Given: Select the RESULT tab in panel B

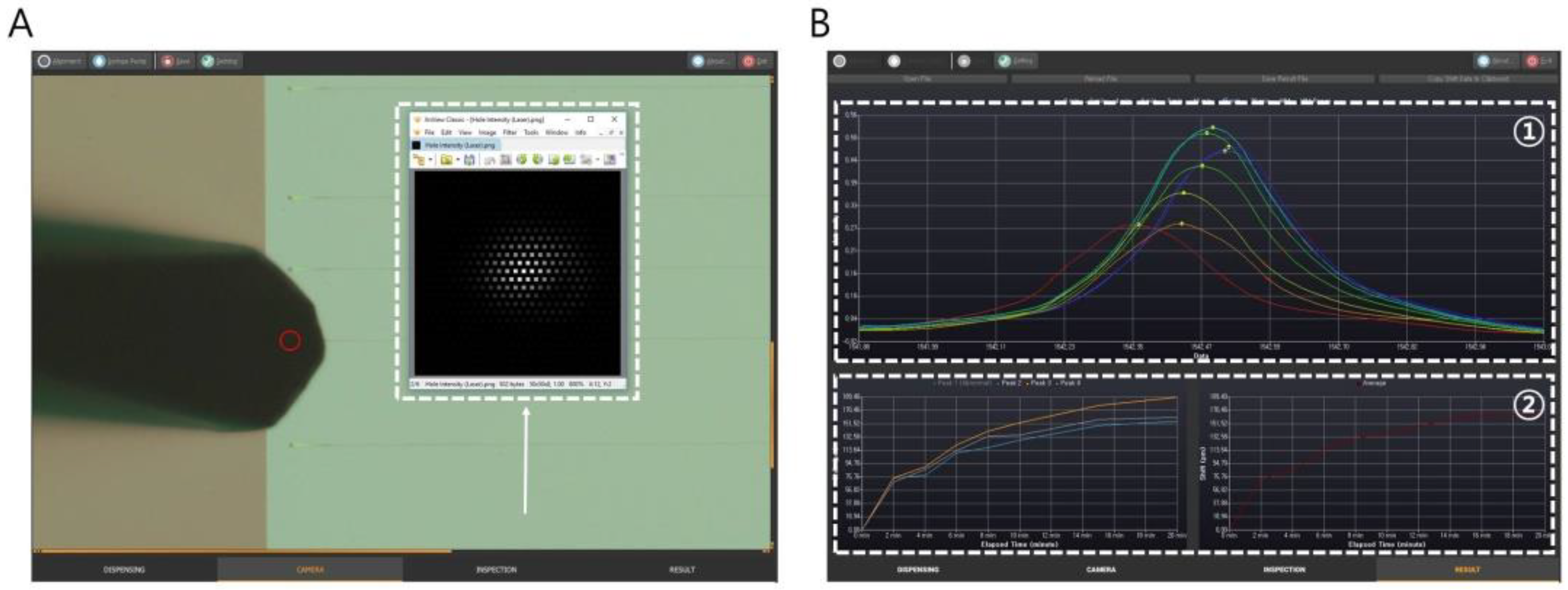Looking at the screenshot, I should pyautogui.click(x=1467, y=570).
